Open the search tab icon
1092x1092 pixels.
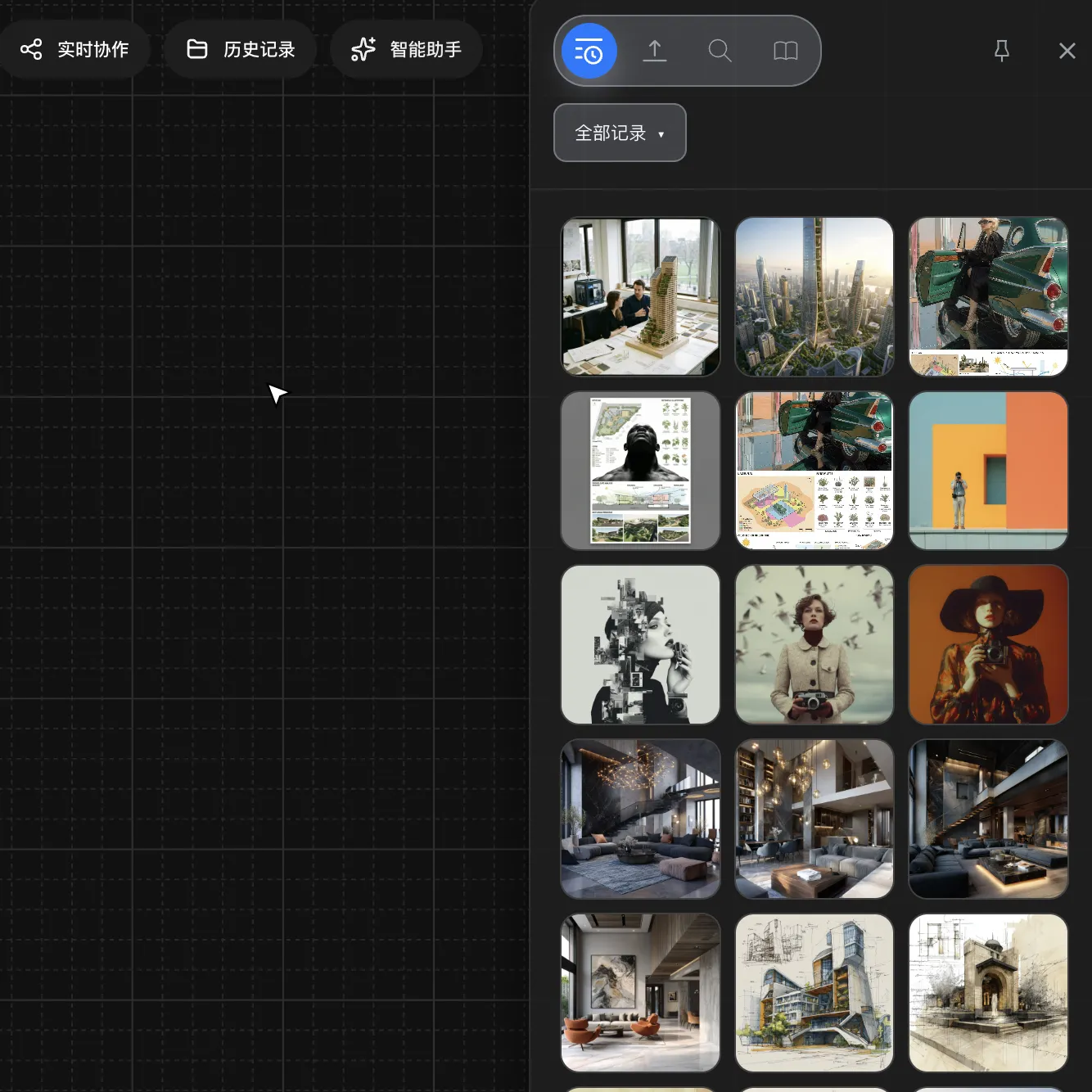click(x=720, y=51)
